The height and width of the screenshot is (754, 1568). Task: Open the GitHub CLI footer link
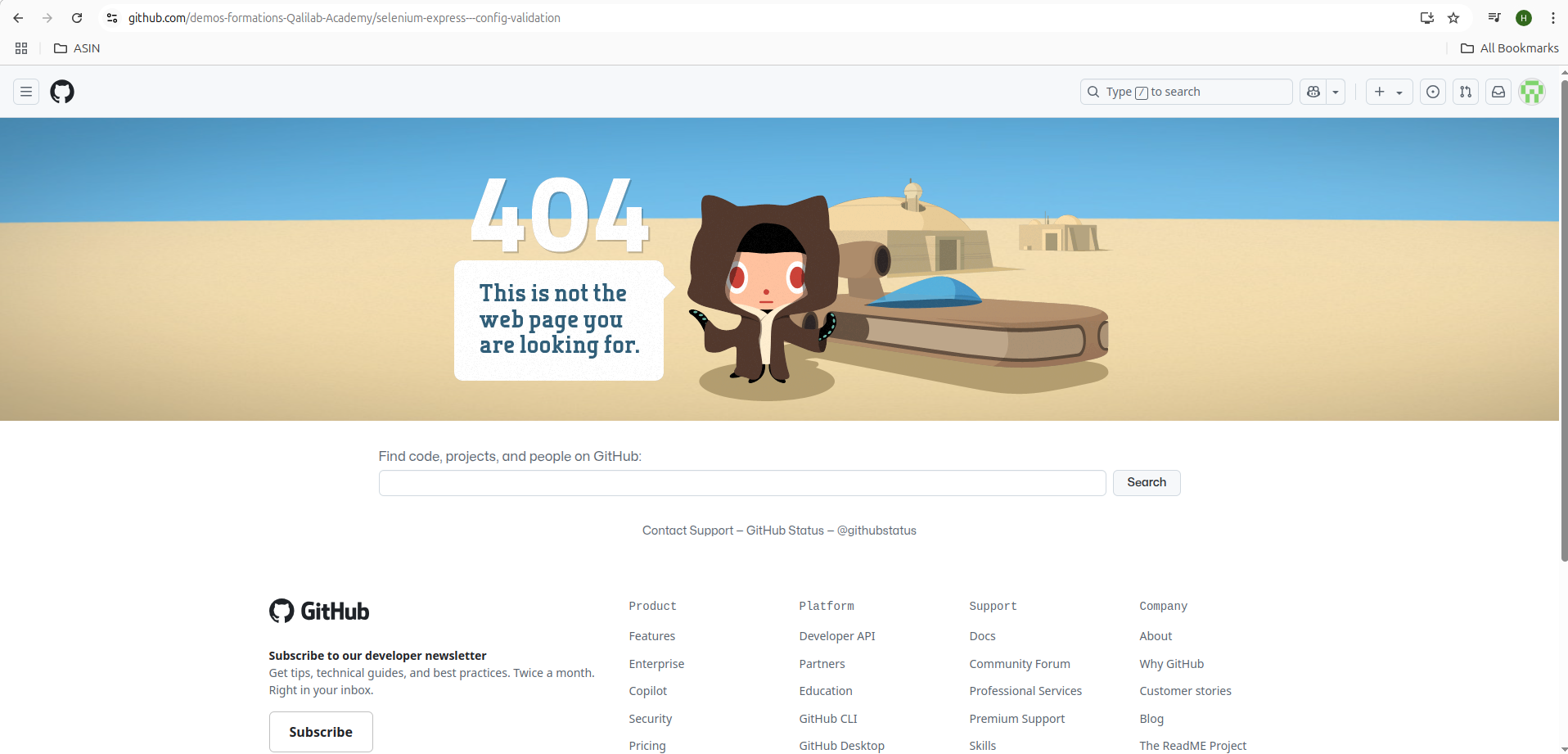pyautogui.click(x=828, y=719)
